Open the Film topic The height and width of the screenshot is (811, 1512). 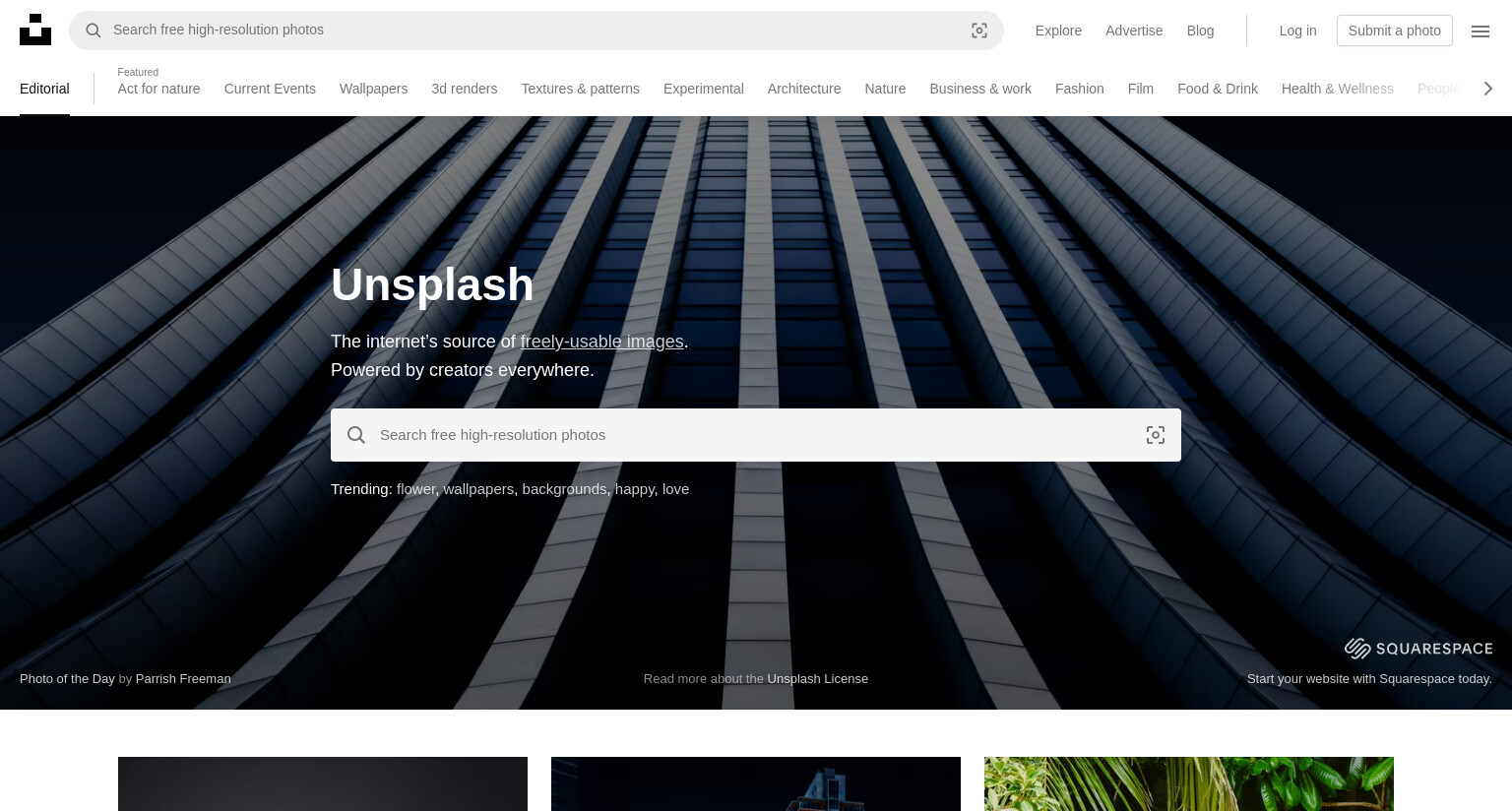tap(1140, 89)
